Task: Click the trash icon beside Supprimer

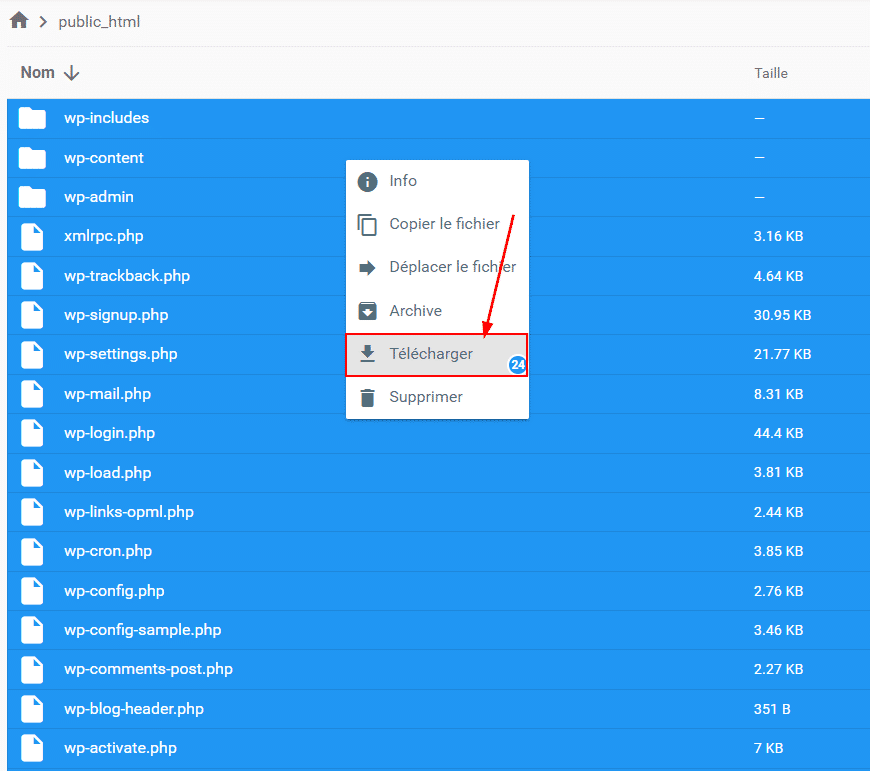Action: [368, 397]
